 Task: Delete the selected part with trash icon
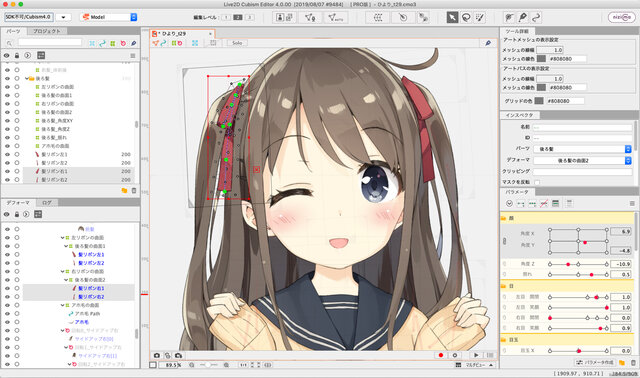tap(134, 190)
